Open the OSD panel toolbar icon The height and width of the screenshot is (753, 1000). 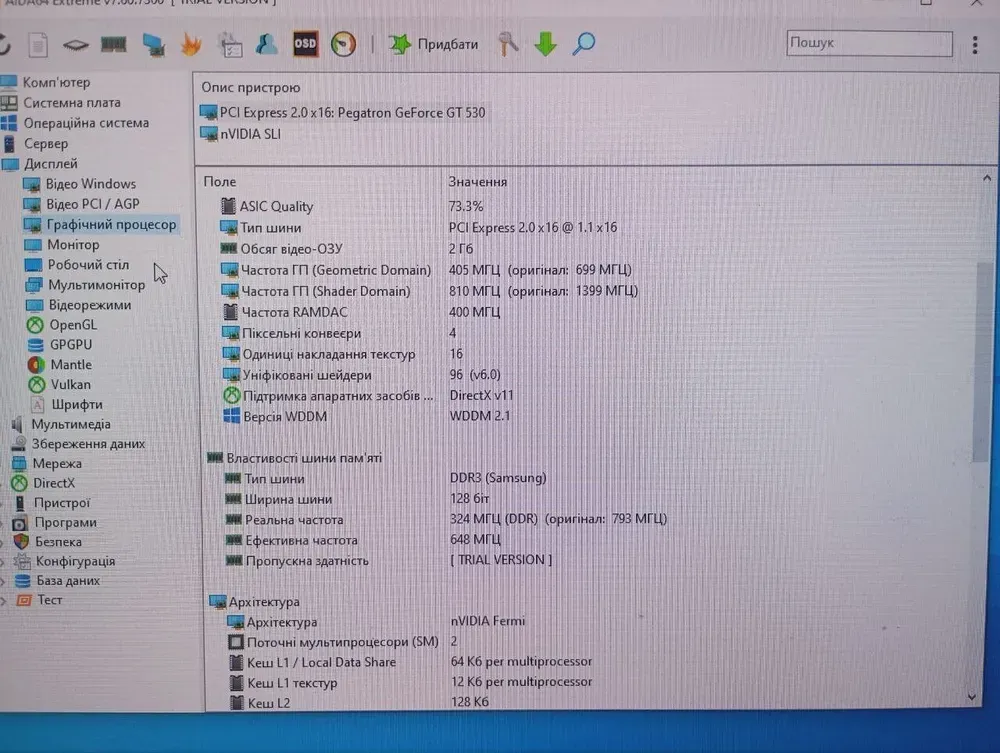click(x=305, y=44)
